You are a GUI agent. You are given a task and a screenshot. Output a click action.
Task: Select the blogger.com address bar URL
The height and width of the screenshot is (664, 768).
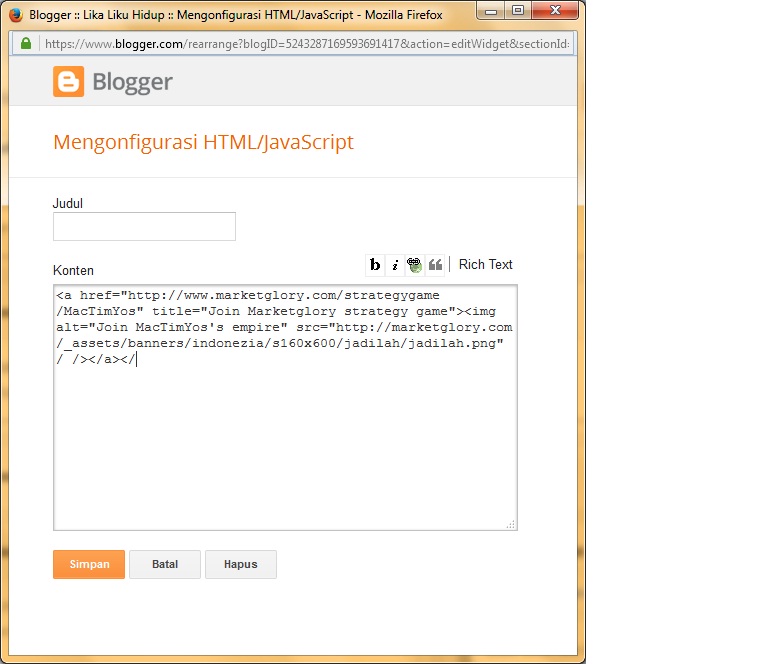click(307, 44)
